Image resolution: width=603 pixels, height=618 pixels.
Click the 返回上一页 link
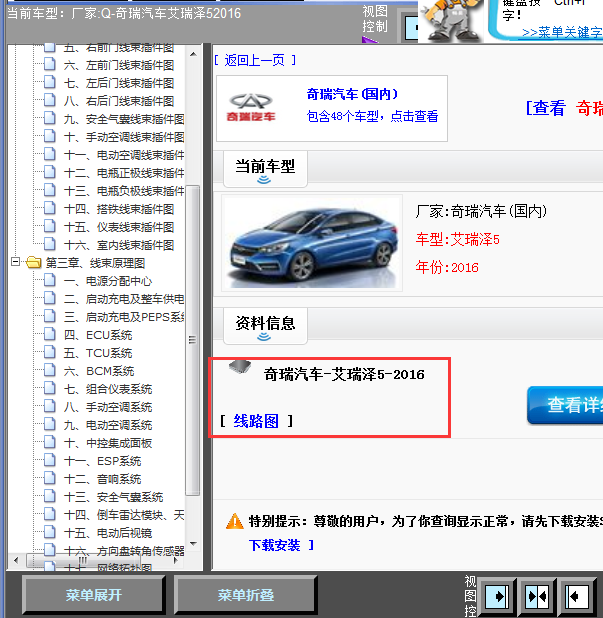coord(255,60)
